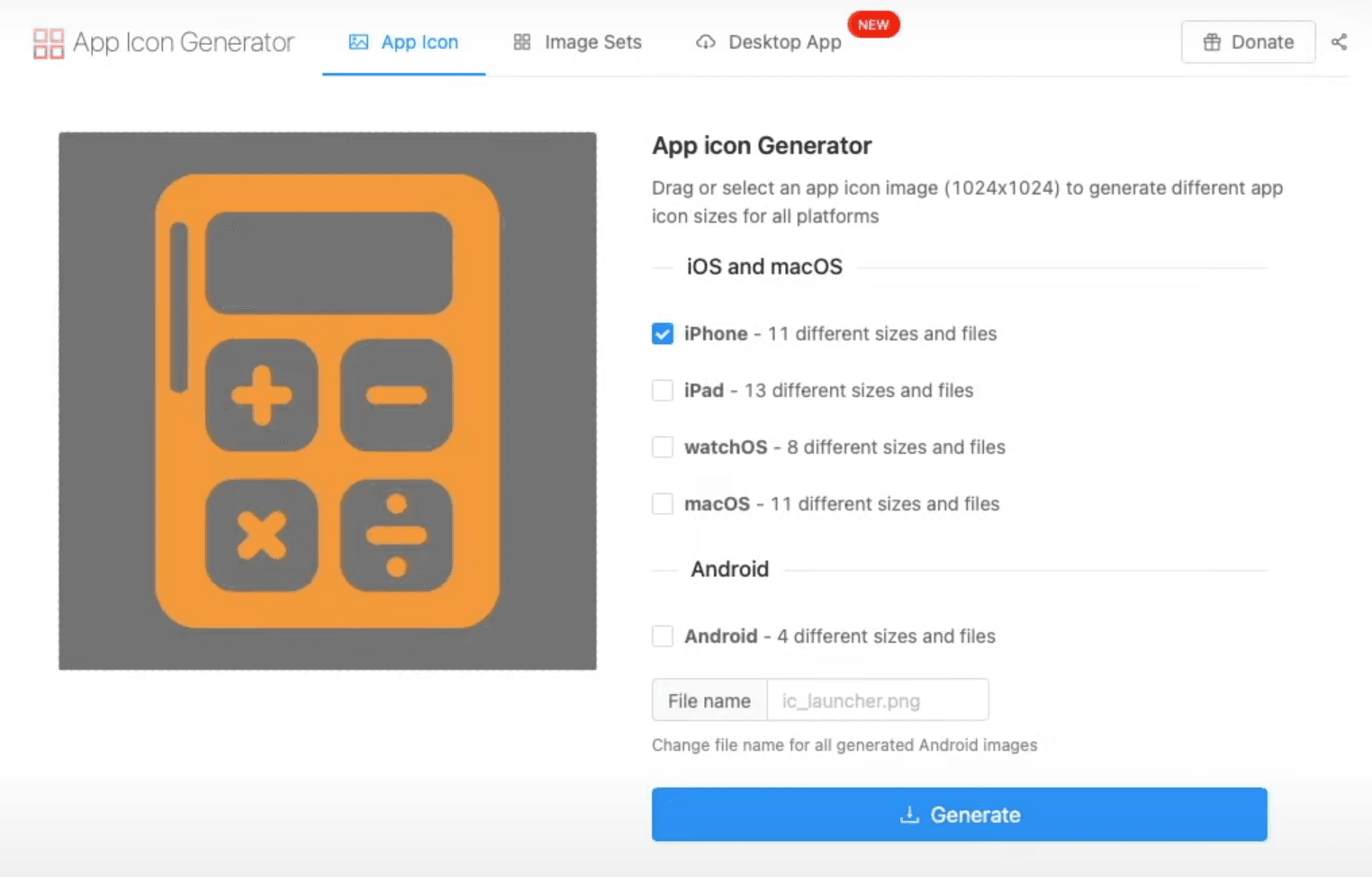1372x877 pixels.
Task: Check the Android checkbox
Action: [663, 637]
